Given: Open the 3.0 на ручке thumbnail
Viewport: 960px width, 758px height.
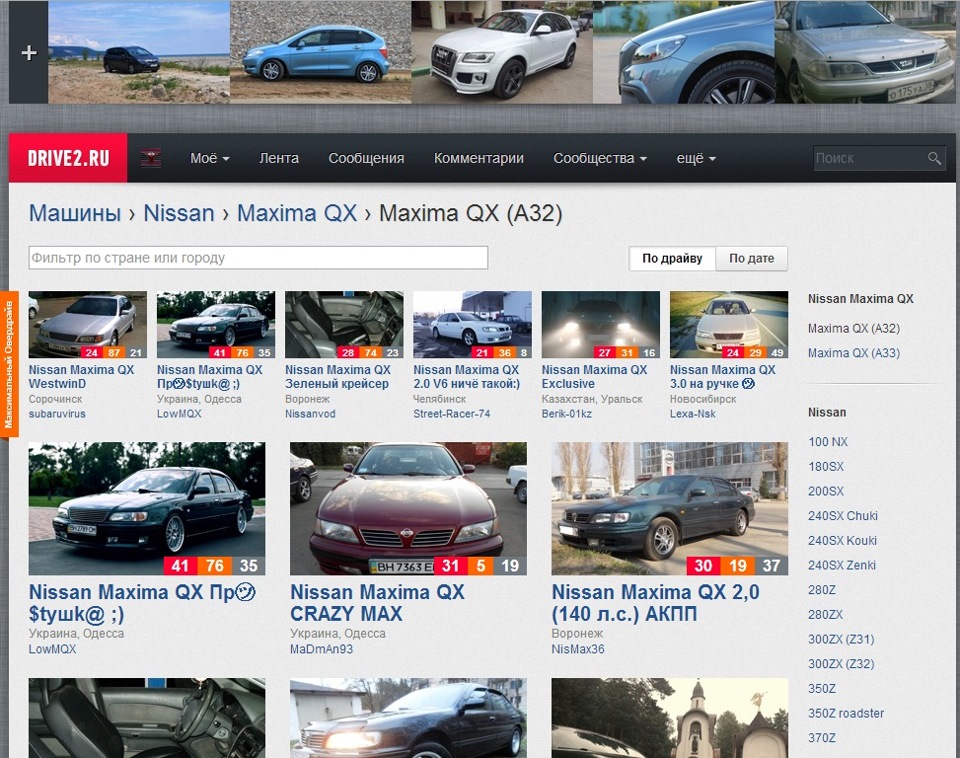Looking at the screenshot, I should pyautogui.click(x=729, y=325).
